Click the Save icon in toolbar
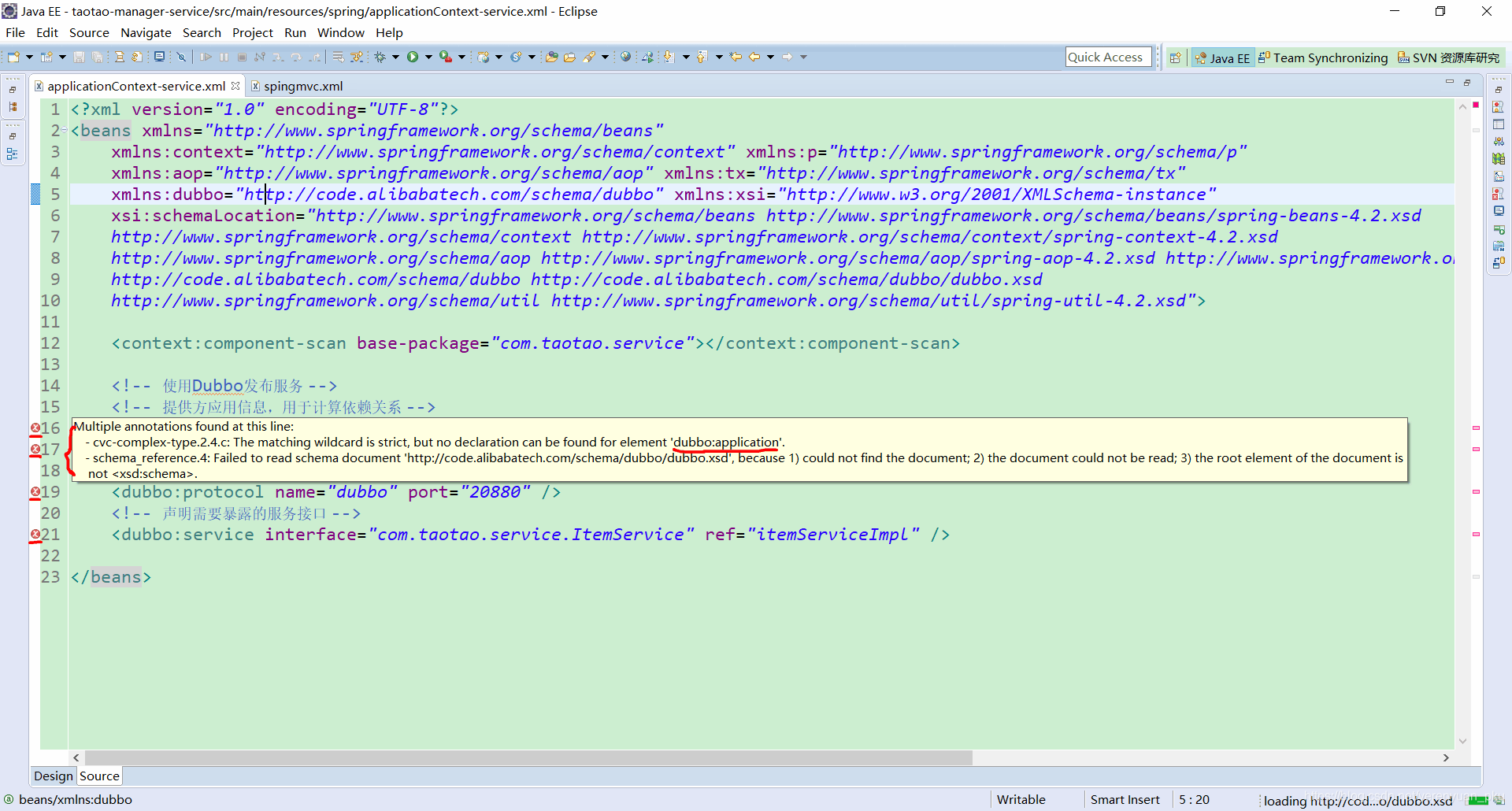1512x811 pixels. (x=79, y=57)
